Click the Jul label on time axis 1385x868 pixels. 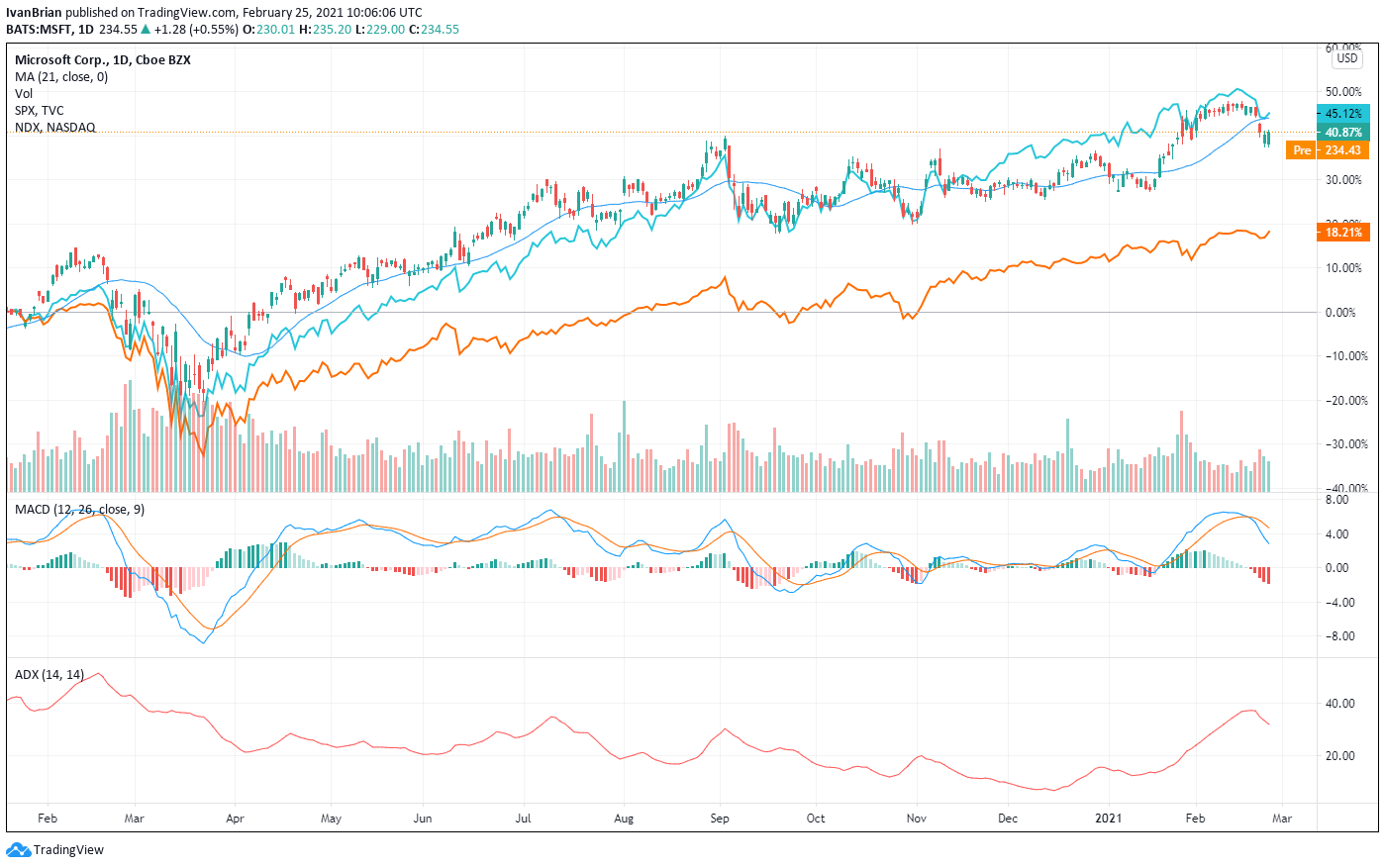click(x=523, y=819)
